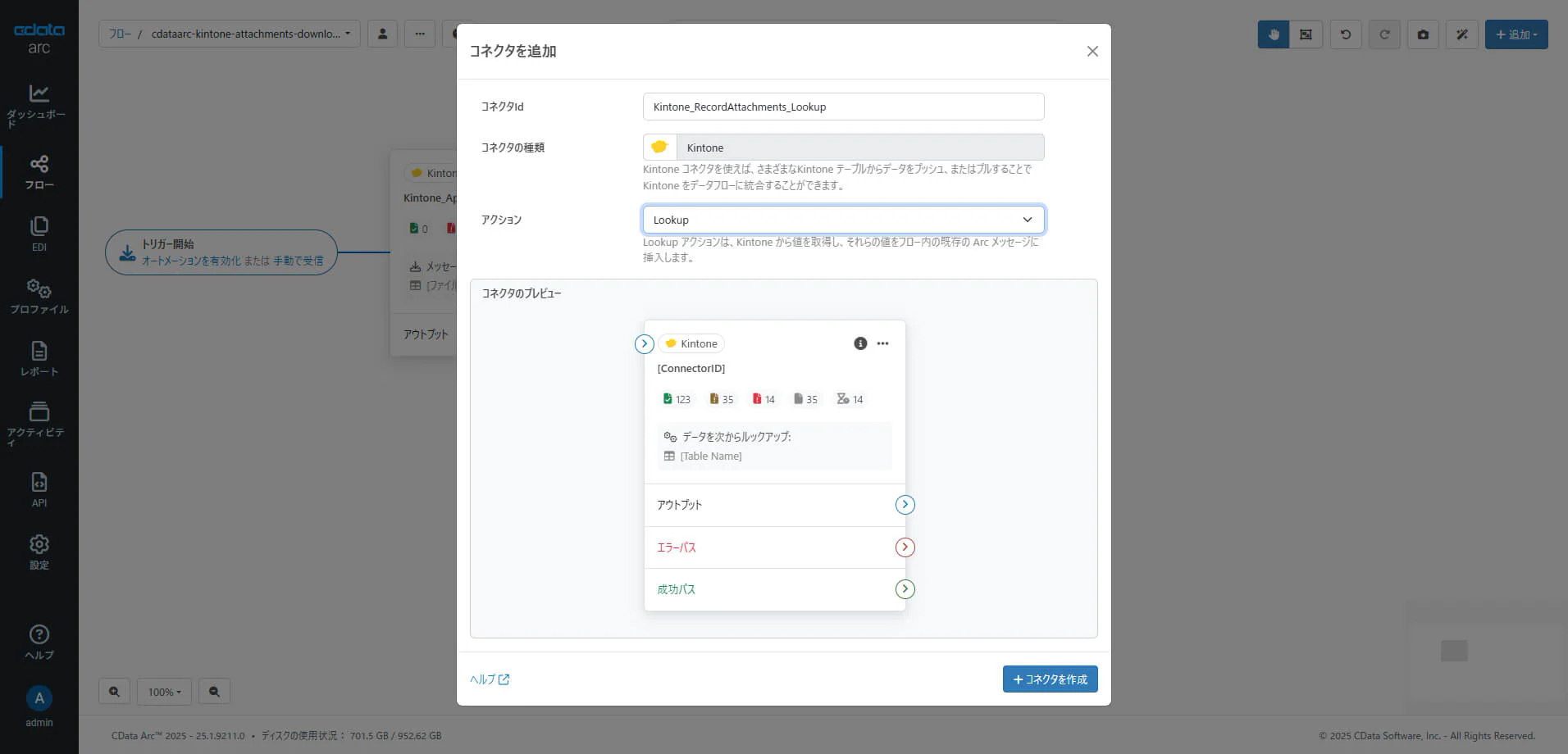Click the オートメーションを有効化 link
This screenshot has height=754, width=1568.
pos(192,261)
